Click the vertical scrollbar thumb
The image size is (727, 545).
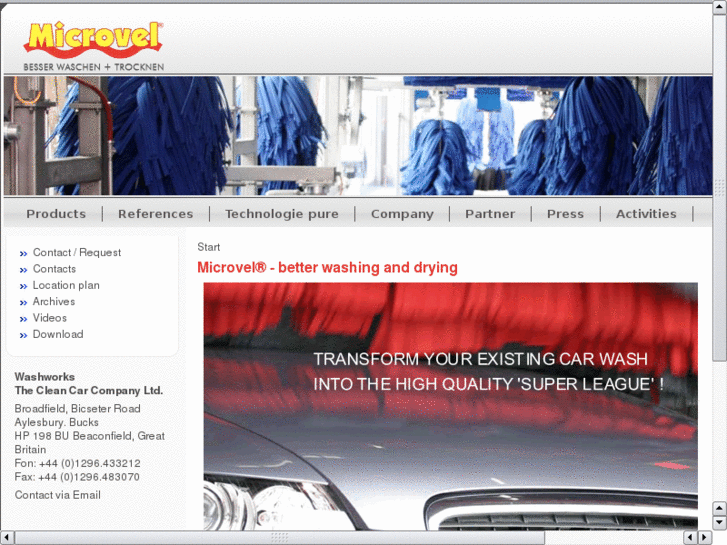(720, 187)
